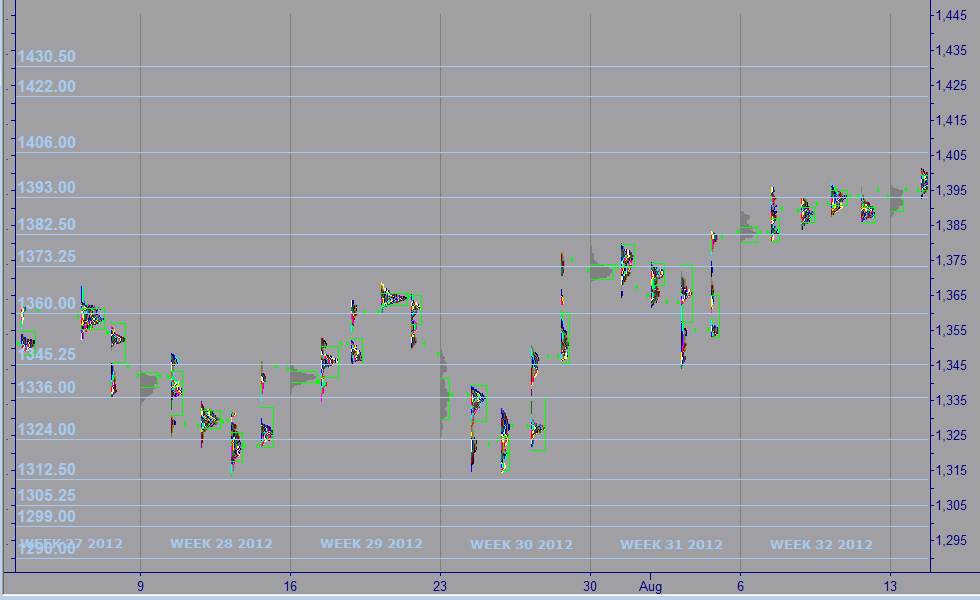This screenshot has height=600, width=980.
Task: Select the 1422.00 horizontal level label
Action: click(x=46, y=87)
